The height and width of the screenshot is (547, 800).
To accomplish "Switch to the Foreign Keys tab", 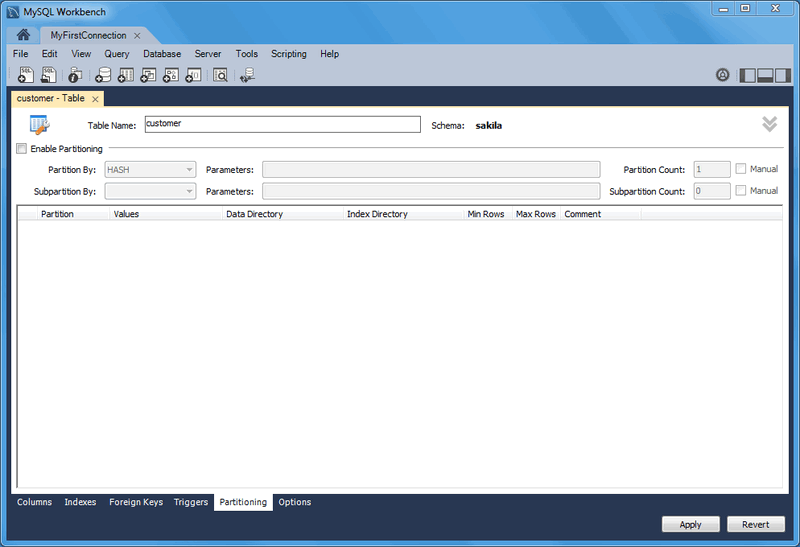I will [136, 502].
